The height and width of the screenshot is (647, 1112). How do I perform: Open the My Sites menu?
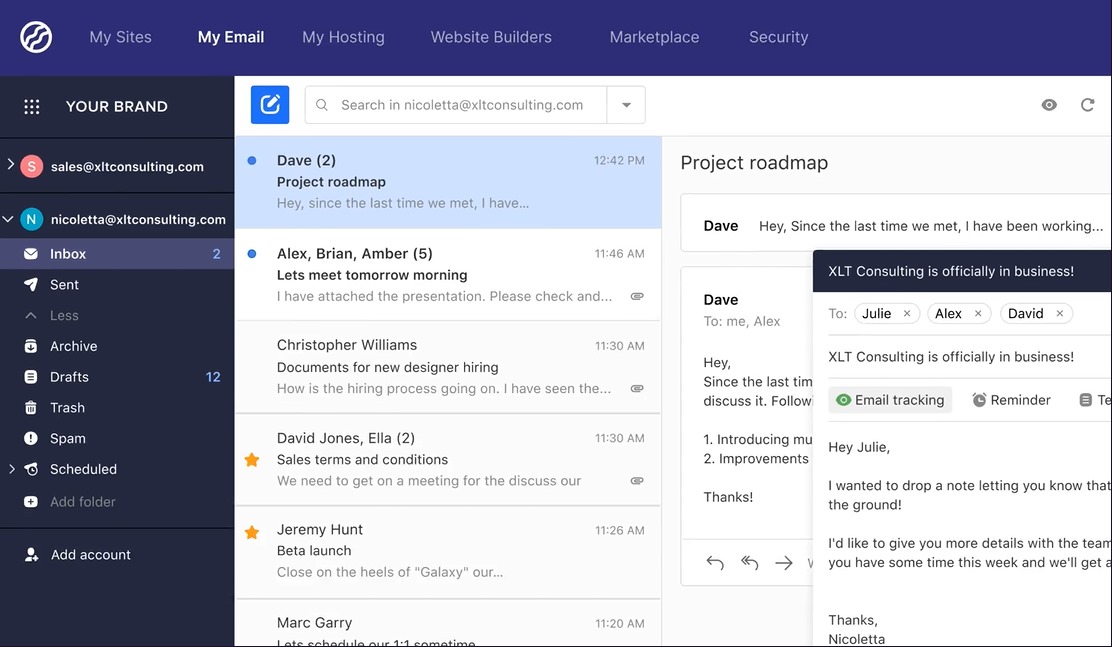(x=121, y=37)
